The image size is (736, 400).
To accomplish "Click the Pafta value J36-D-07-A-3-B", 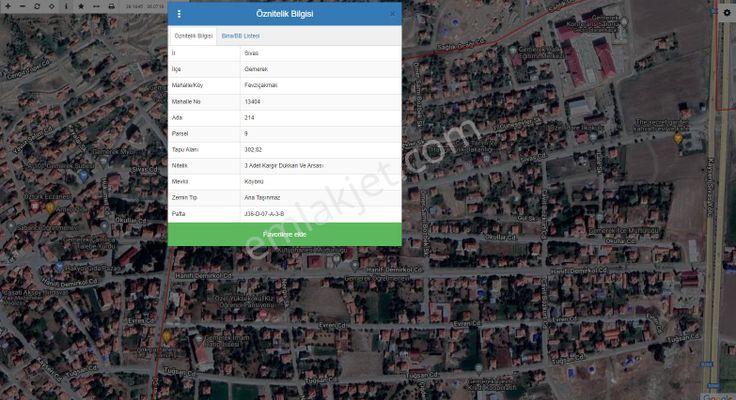I will pos(264,213).
